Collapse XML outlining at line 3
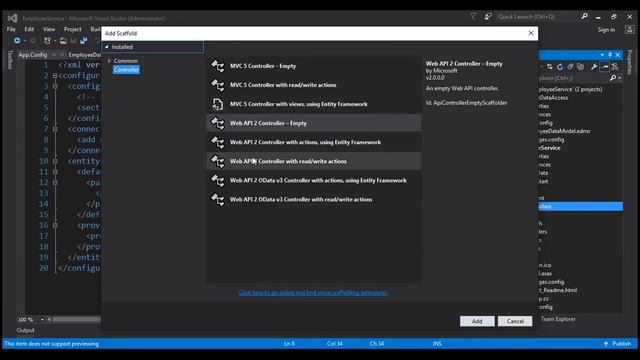This screenshot has height=360, width=640. pyautogui.click(x=55, y=86)
